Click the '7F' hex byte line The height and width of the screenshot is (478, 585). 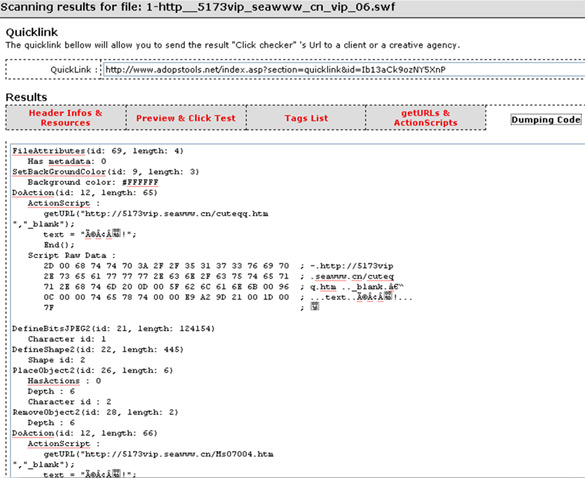tap(49, 308)
